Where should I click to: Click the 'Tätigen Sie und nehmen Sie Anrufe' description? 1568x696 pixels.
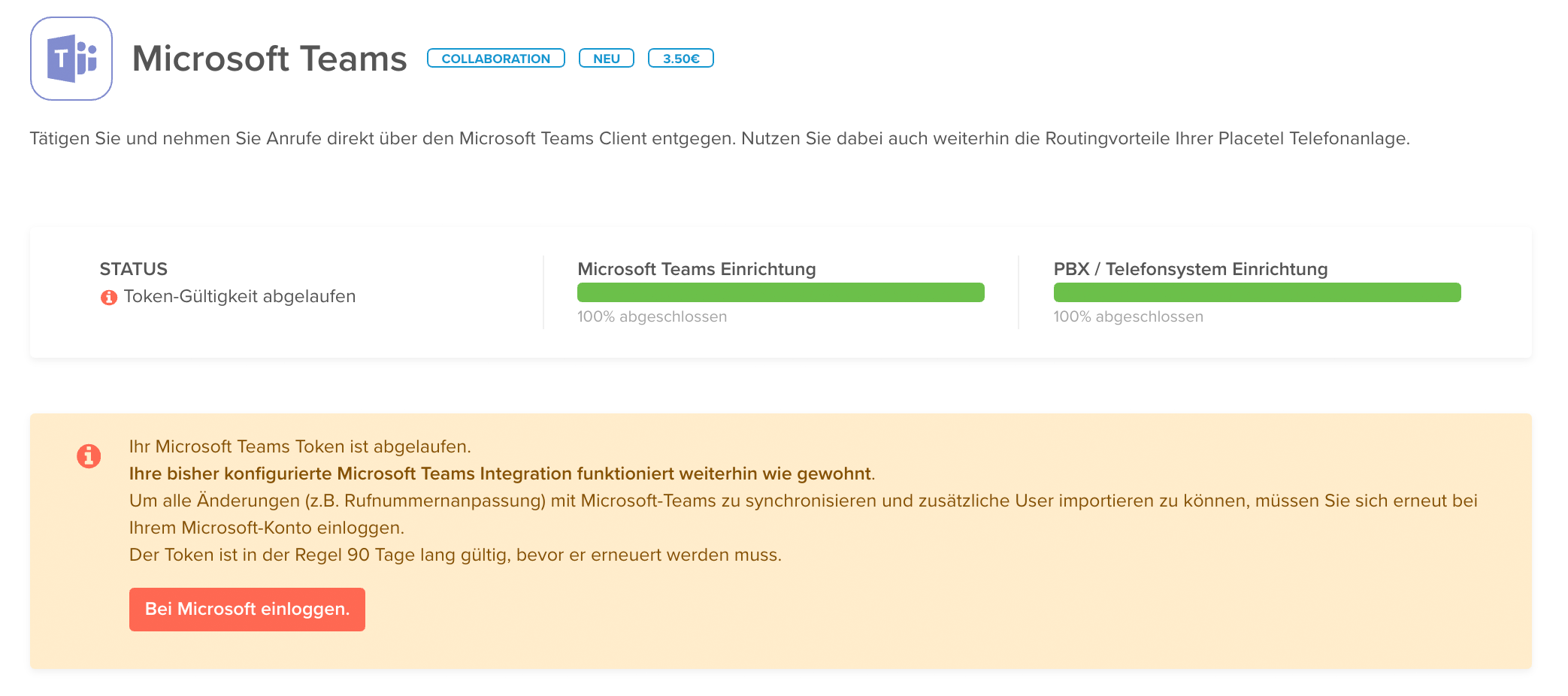(719, 139)
